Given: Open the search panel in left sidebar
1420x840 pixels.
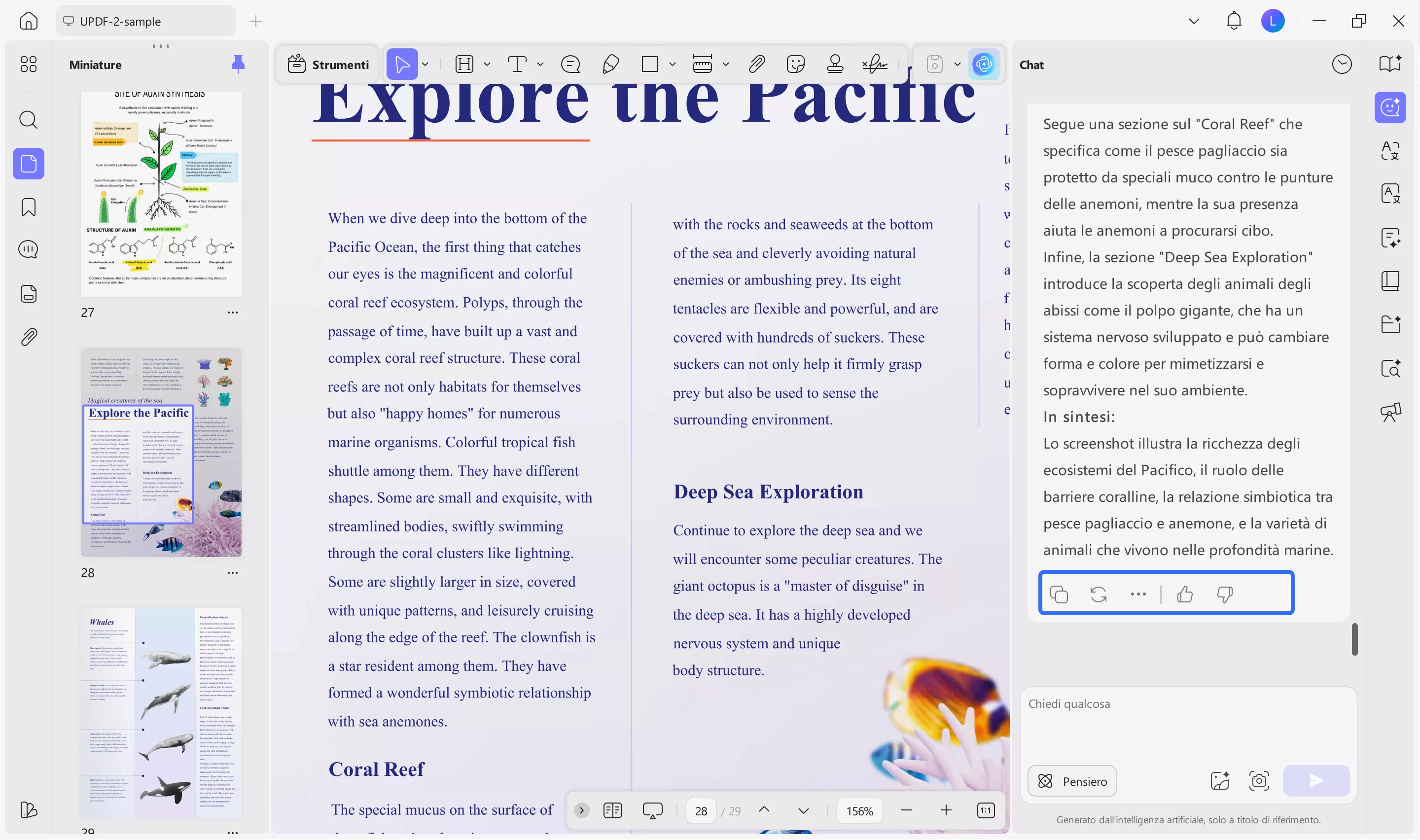Looking at the screenshot, I should pos(28,120).
